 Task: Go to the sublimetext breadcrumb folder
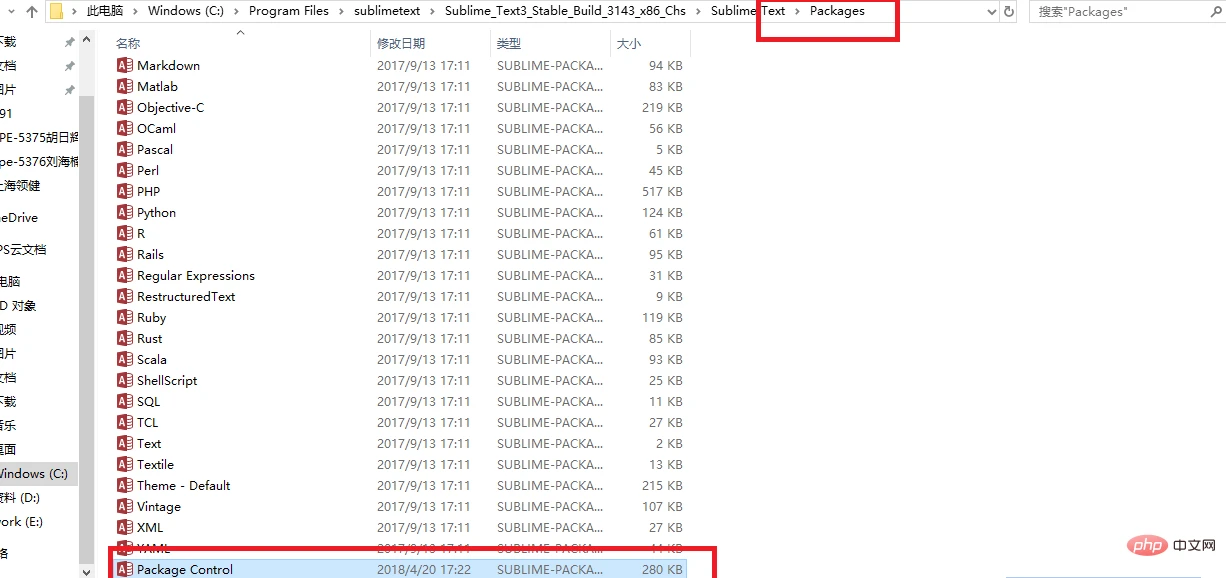(x=387, y=12)
